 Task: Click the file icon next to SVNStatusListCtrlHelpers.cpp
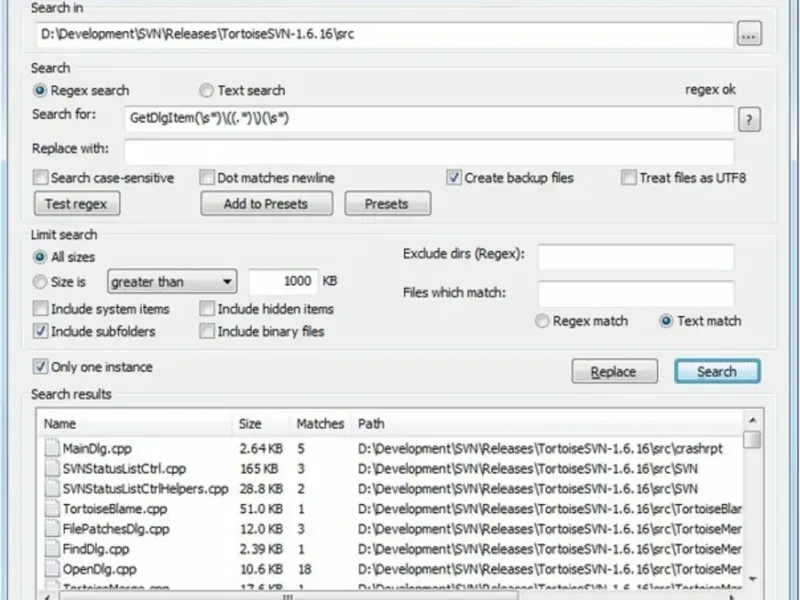click(x=52, y=488)
